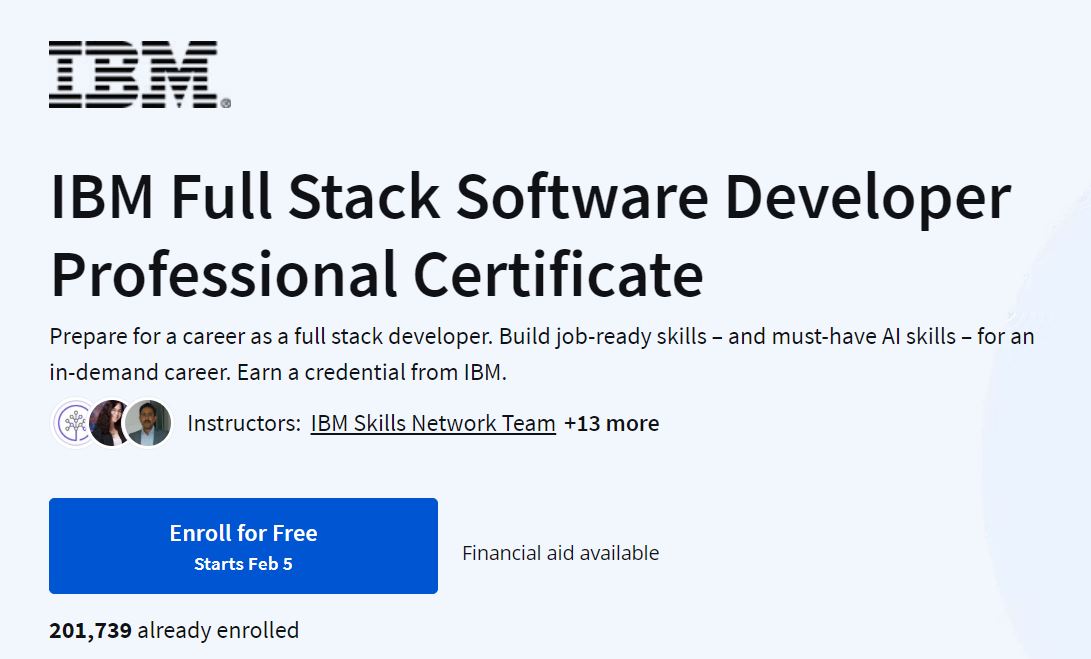Click the female instructor avatar

110,422
